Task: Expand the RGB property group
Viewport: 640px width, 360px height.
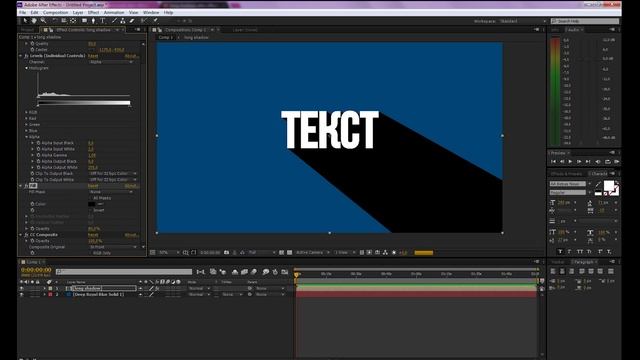Action: coord(27,112)
